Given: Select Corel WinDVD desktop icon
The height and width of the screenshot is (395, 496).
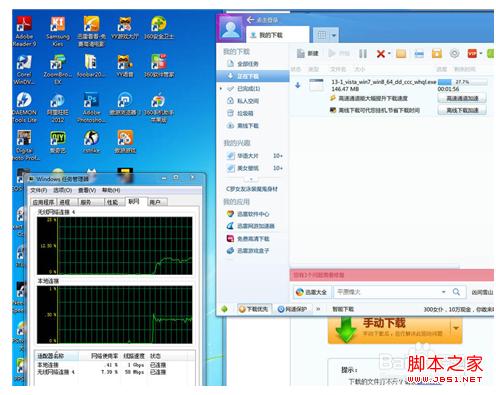Looking at the screenshot, I should click(24, 69).
